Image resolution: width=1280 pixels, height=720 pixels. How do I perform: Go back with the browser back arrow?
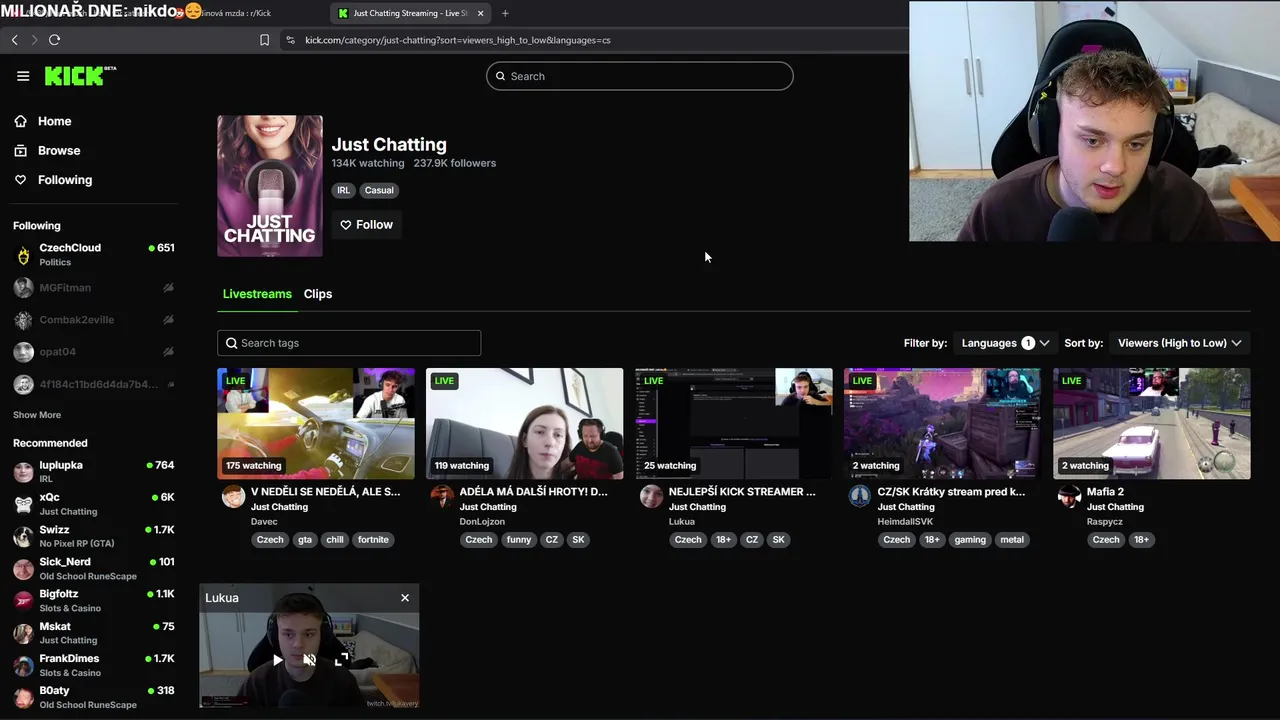coord(15,40)
